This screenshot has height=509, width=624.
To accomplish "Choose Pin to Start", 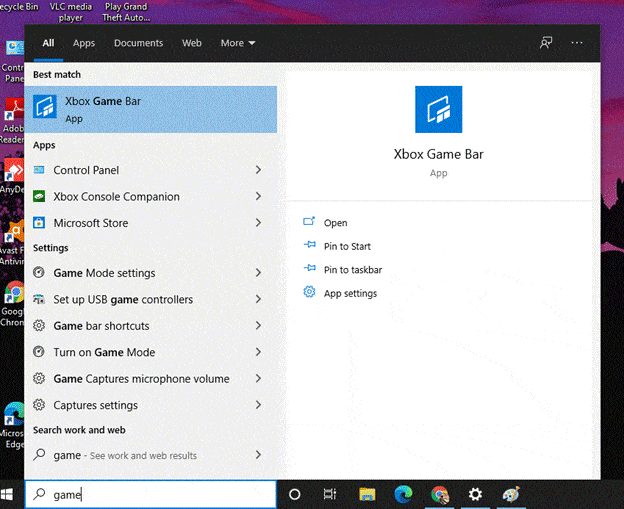I will pos(347,246).
